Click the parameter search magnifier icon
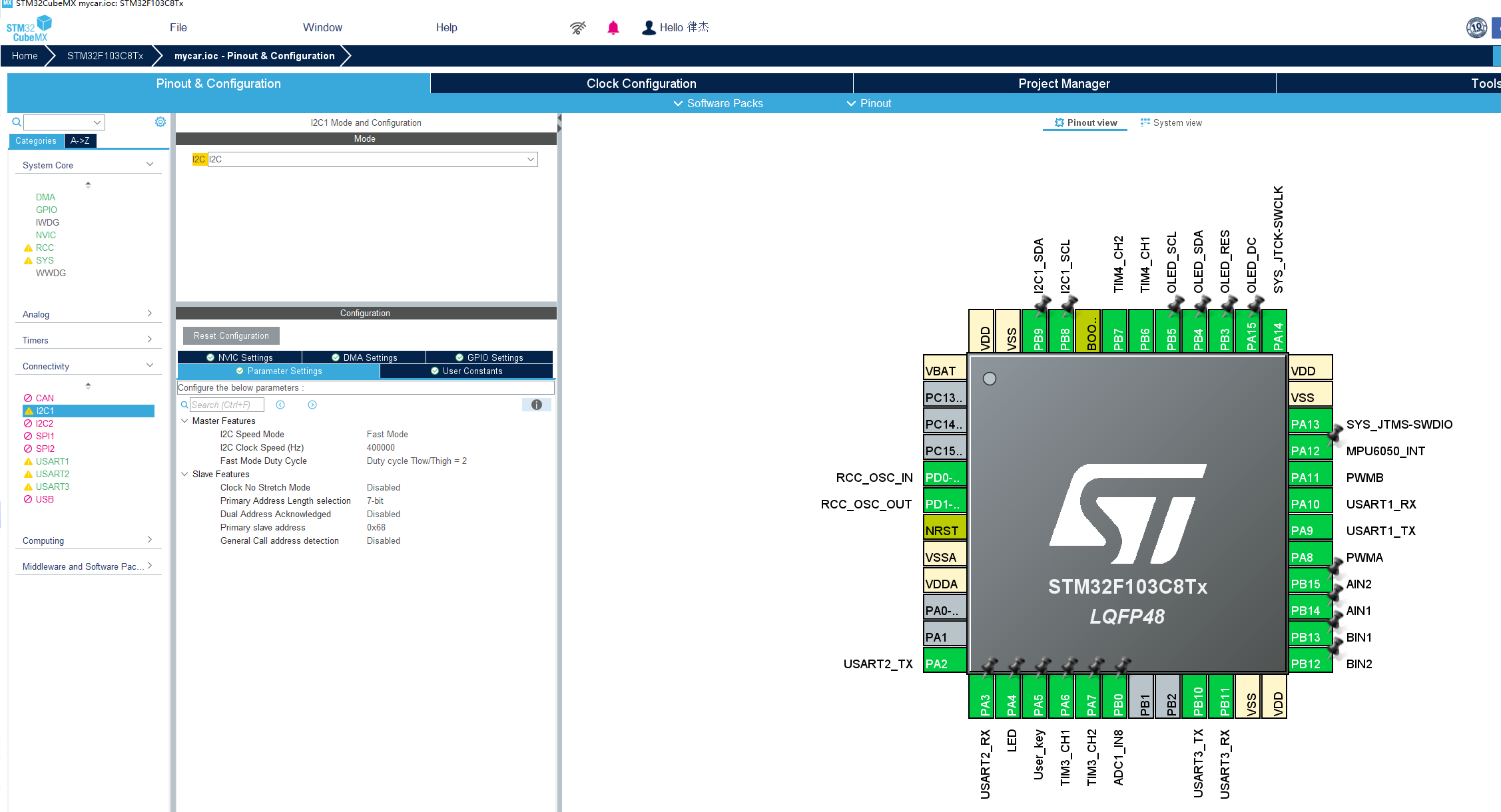 click(x=184, y=405)
